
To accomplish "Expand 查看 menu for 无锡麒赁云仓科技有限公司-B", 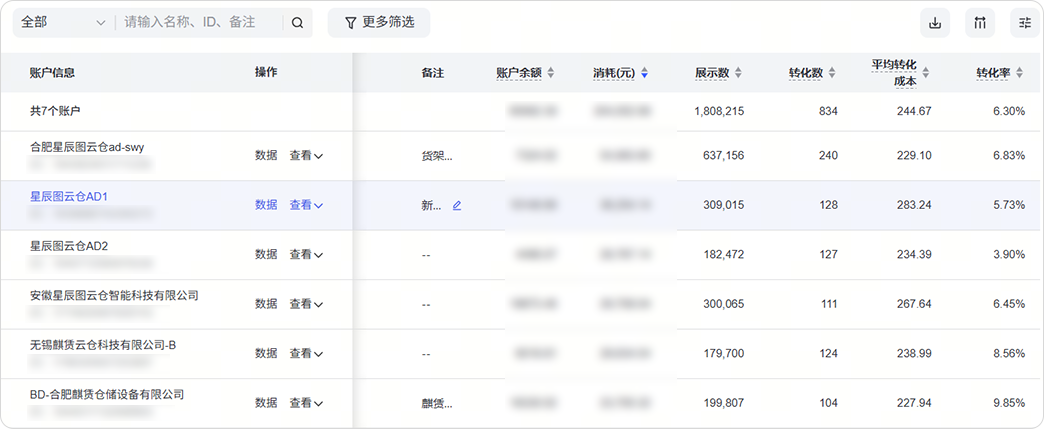I will [x=306, y=354].
